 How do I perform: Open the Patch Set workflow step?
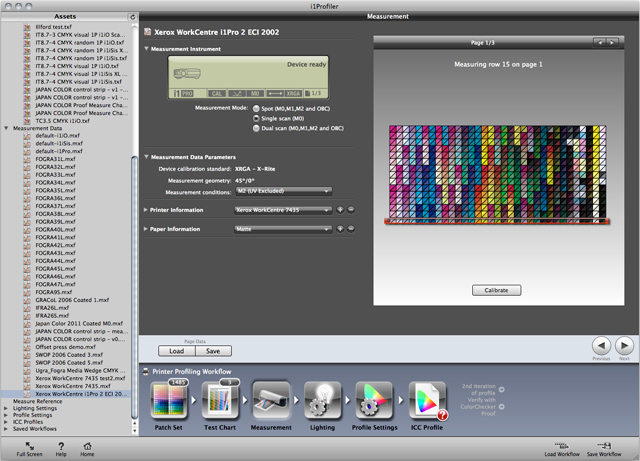click(169, 401)
